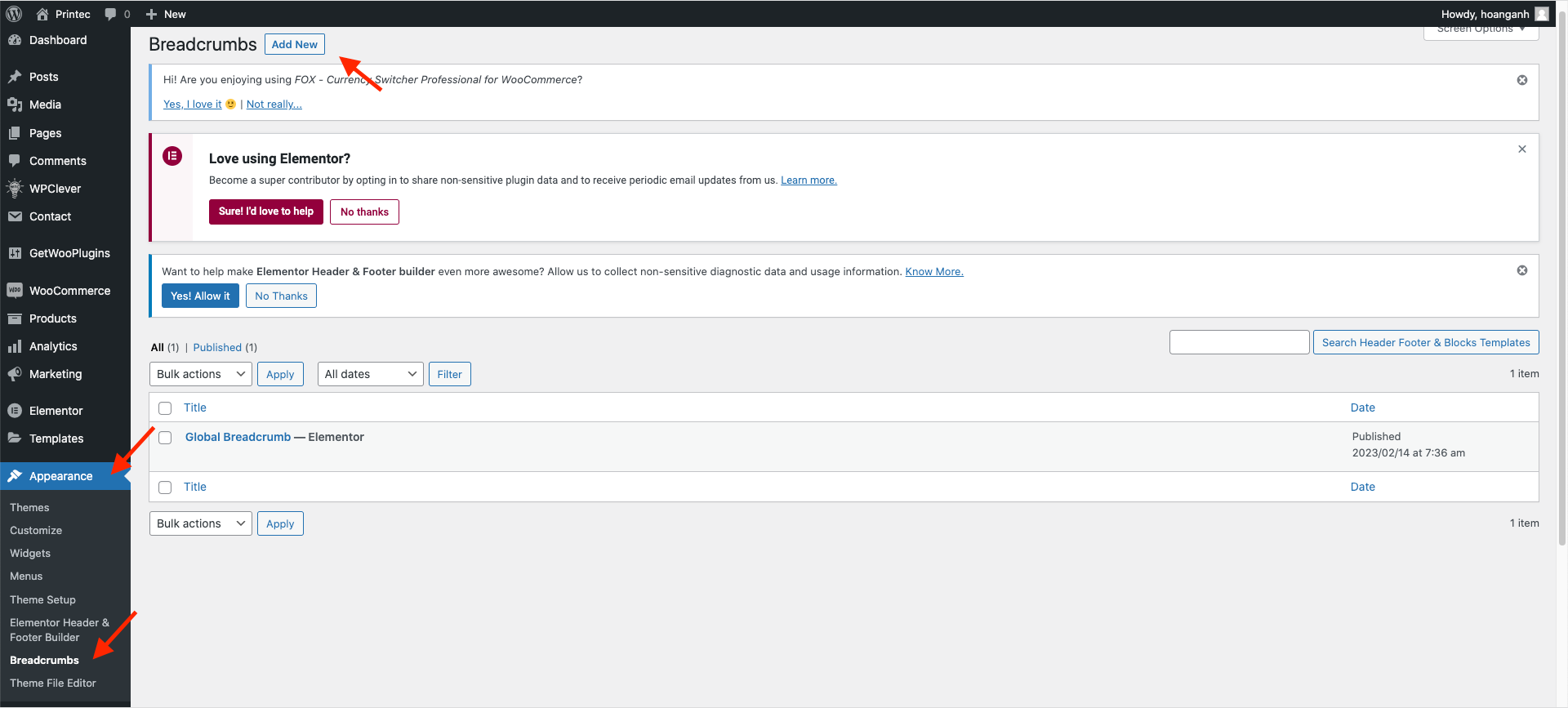Click the Analytics bar chart icon
This screenshot has width=1568, height=708.
[15, 346]
